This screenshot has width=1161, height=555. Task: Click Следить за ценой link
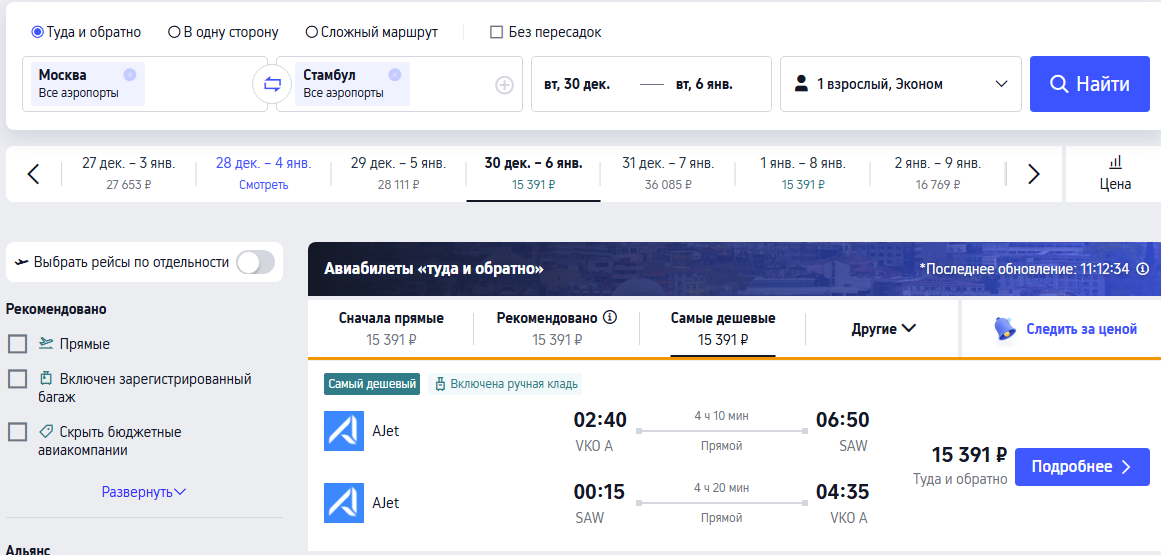click(1081, 329)
